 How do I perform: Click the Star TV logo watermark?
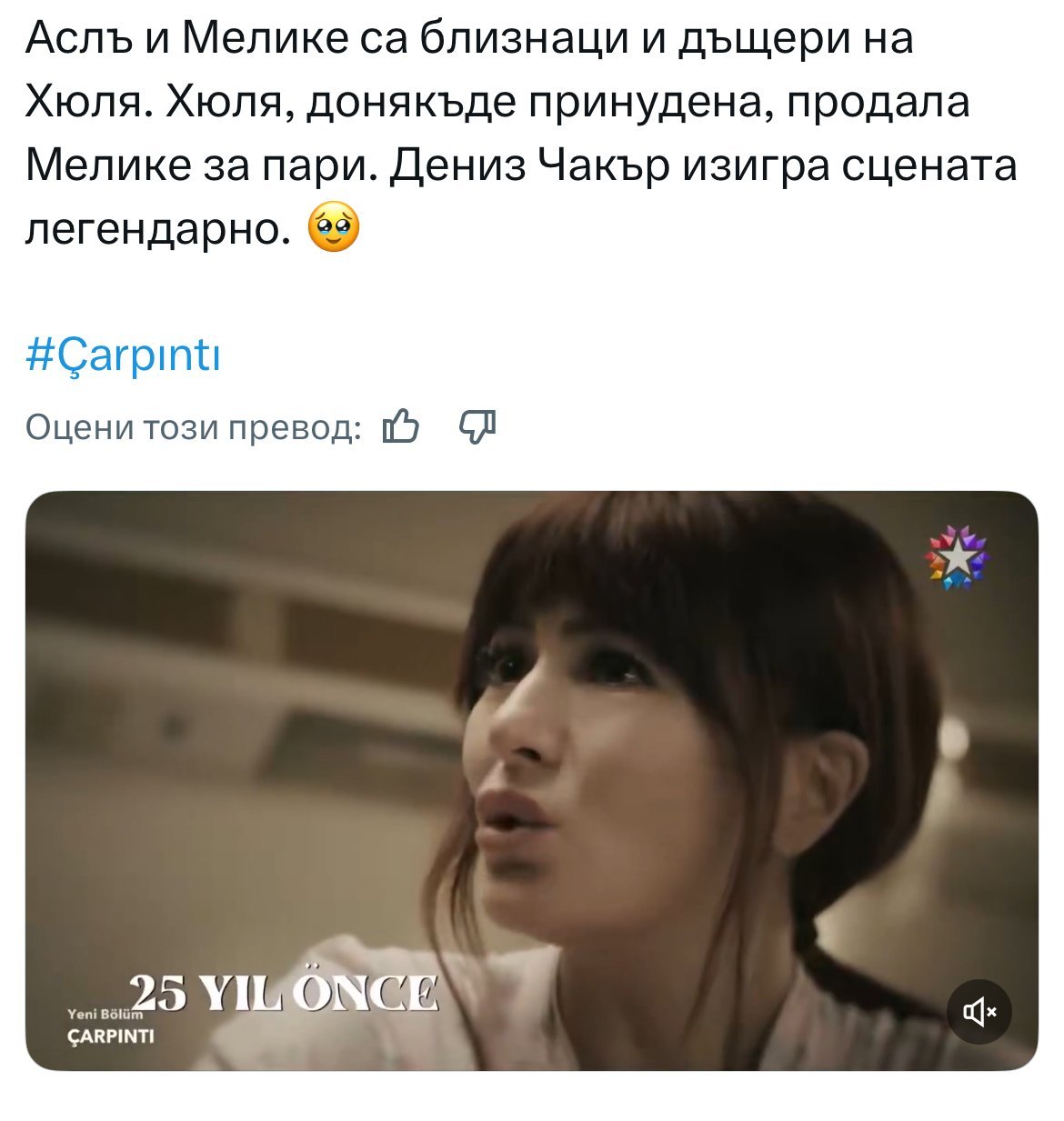(x=957, y=555)
